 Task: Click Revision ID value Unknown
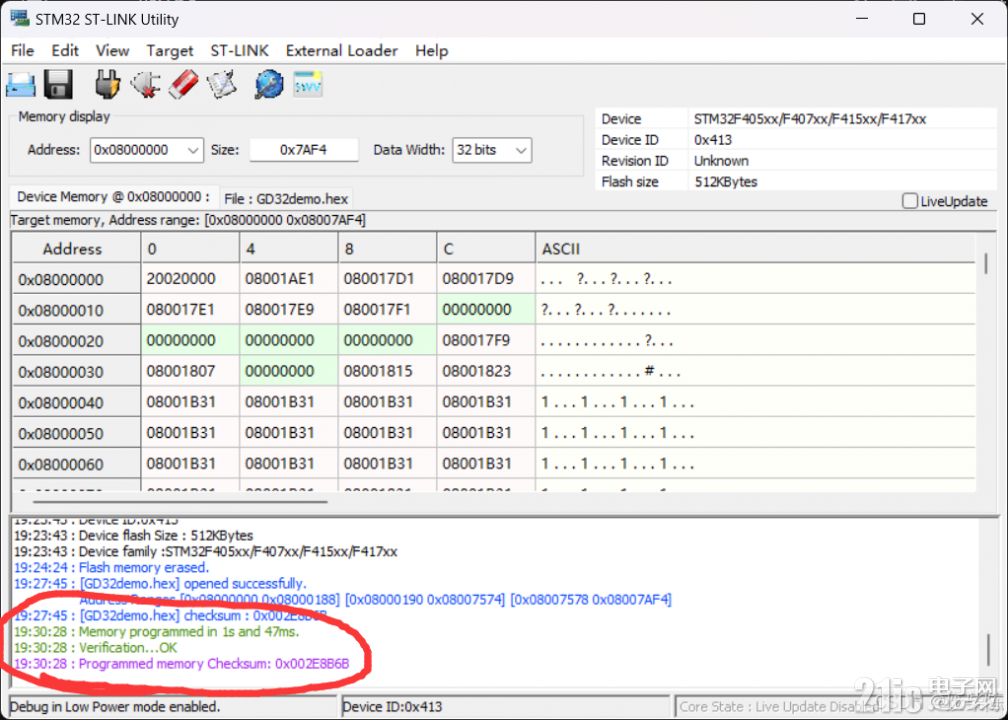pyautogui.click(x=721, y=161)
